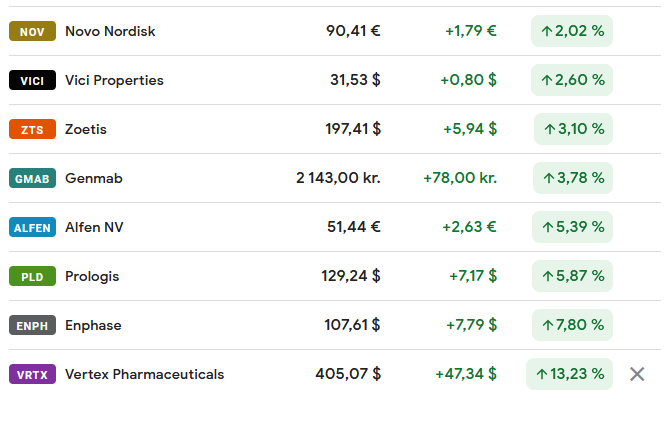669x426 pixels.
Task: Open the Vici Properties stock name
Action: (x=114, y=80)
